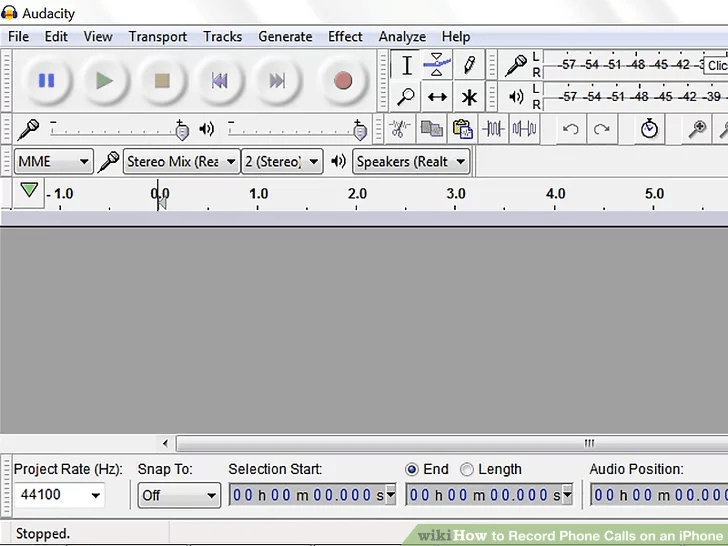Click the Undo arrow icon
This screenshot has width=728, height=546.
571,129
